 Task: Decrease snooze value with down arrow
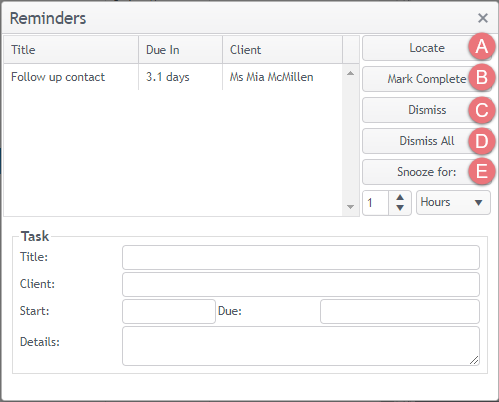[400, 208]
